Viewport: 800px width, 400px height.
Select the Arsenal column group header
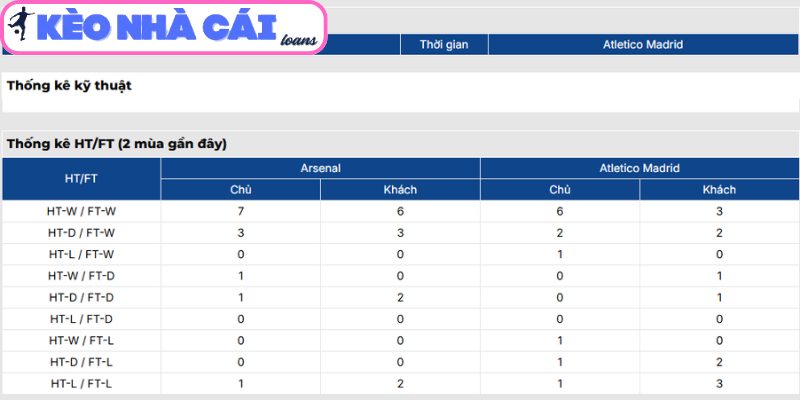pos(320,168)
